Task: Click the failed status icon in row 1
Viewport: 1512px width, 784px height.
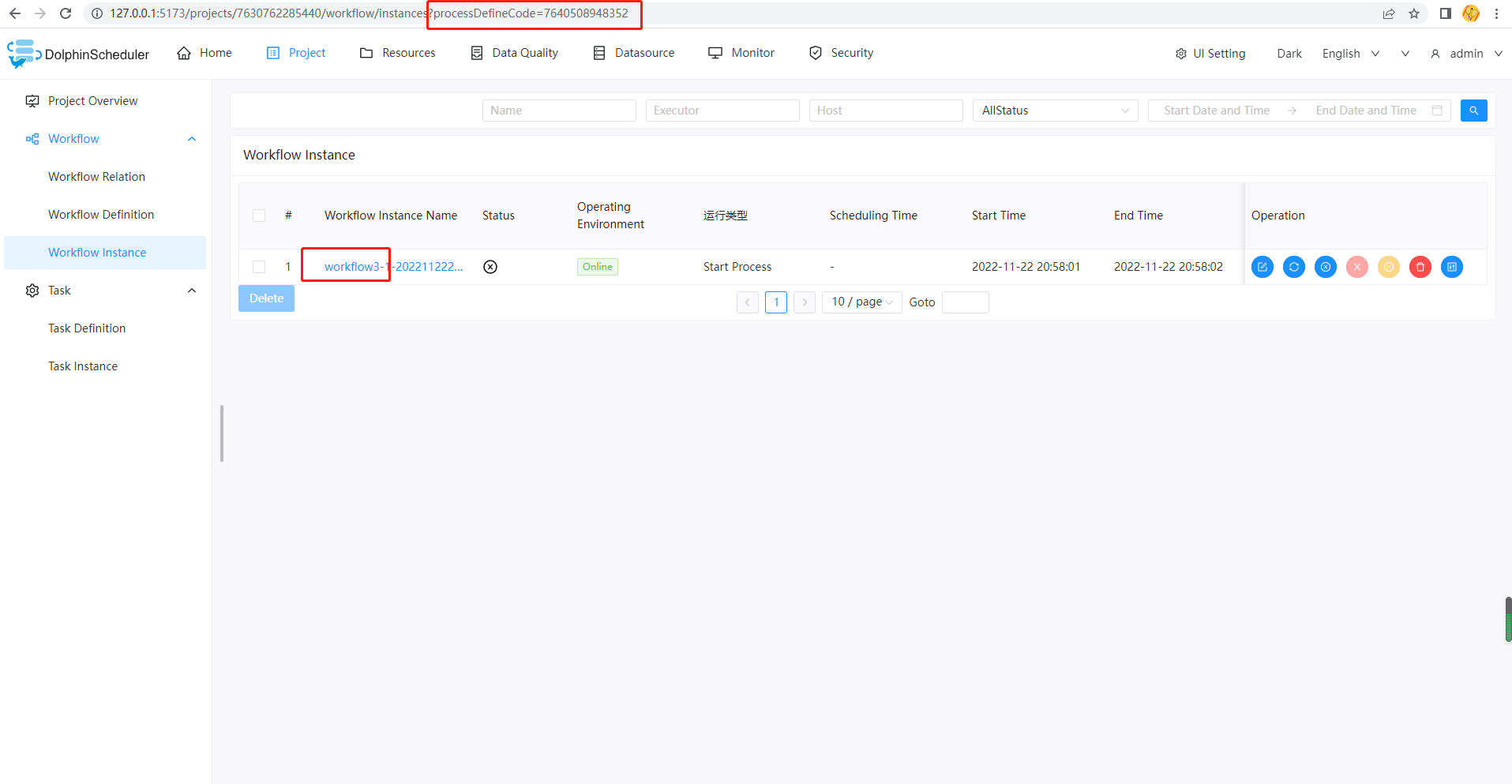Action: coord(490,267)
